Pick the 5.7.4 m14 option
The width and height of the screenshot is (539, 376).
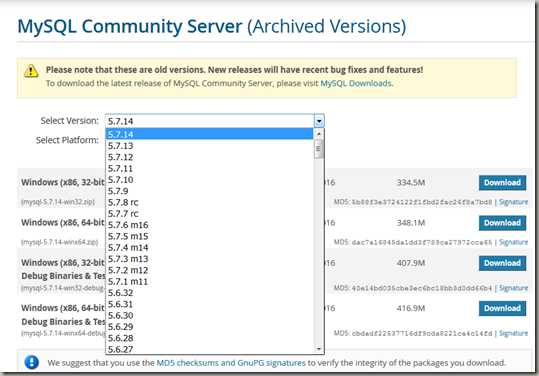pyautogui.click(x=209, y=248)
